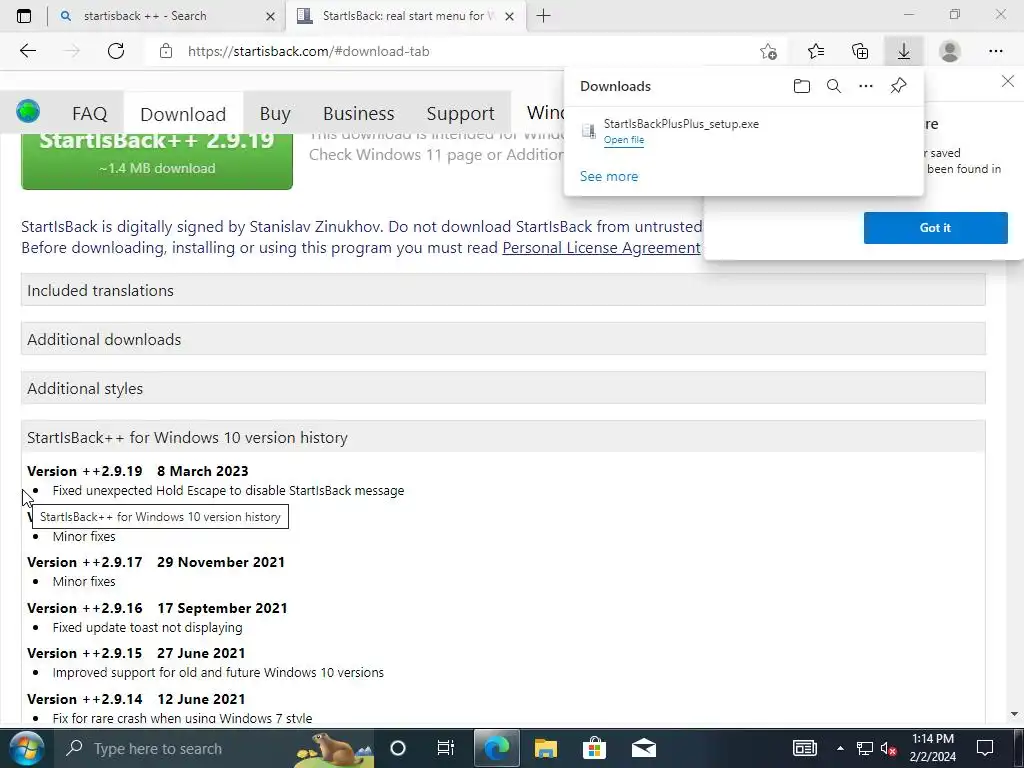Reload the page with refresh icon

point(116,51)
